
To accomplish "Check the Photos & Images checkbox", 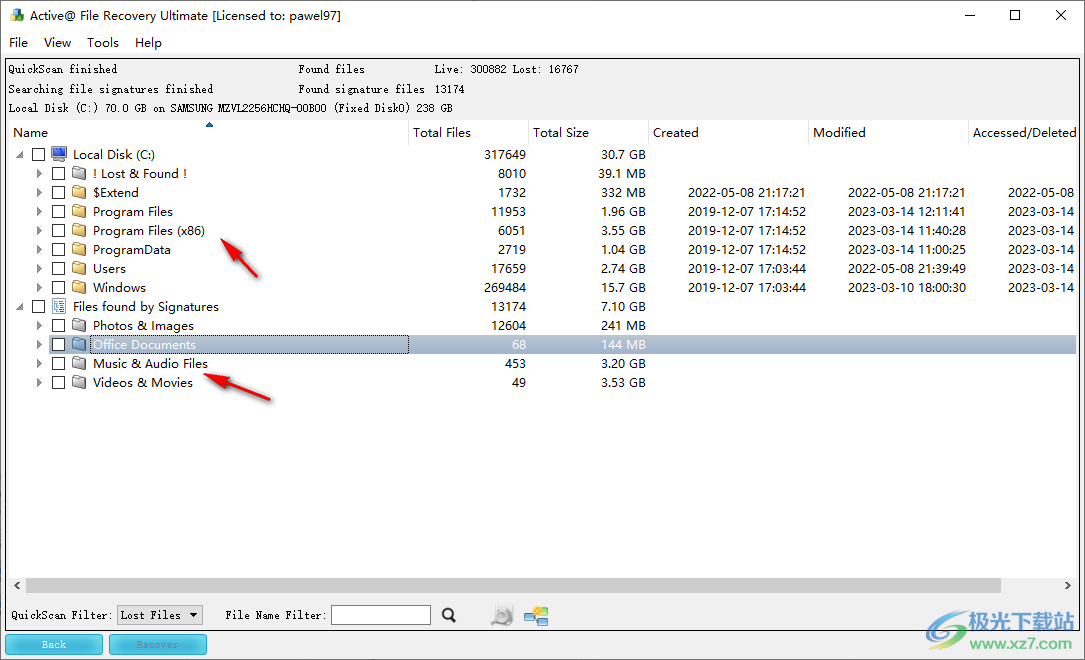I will 59,325.
